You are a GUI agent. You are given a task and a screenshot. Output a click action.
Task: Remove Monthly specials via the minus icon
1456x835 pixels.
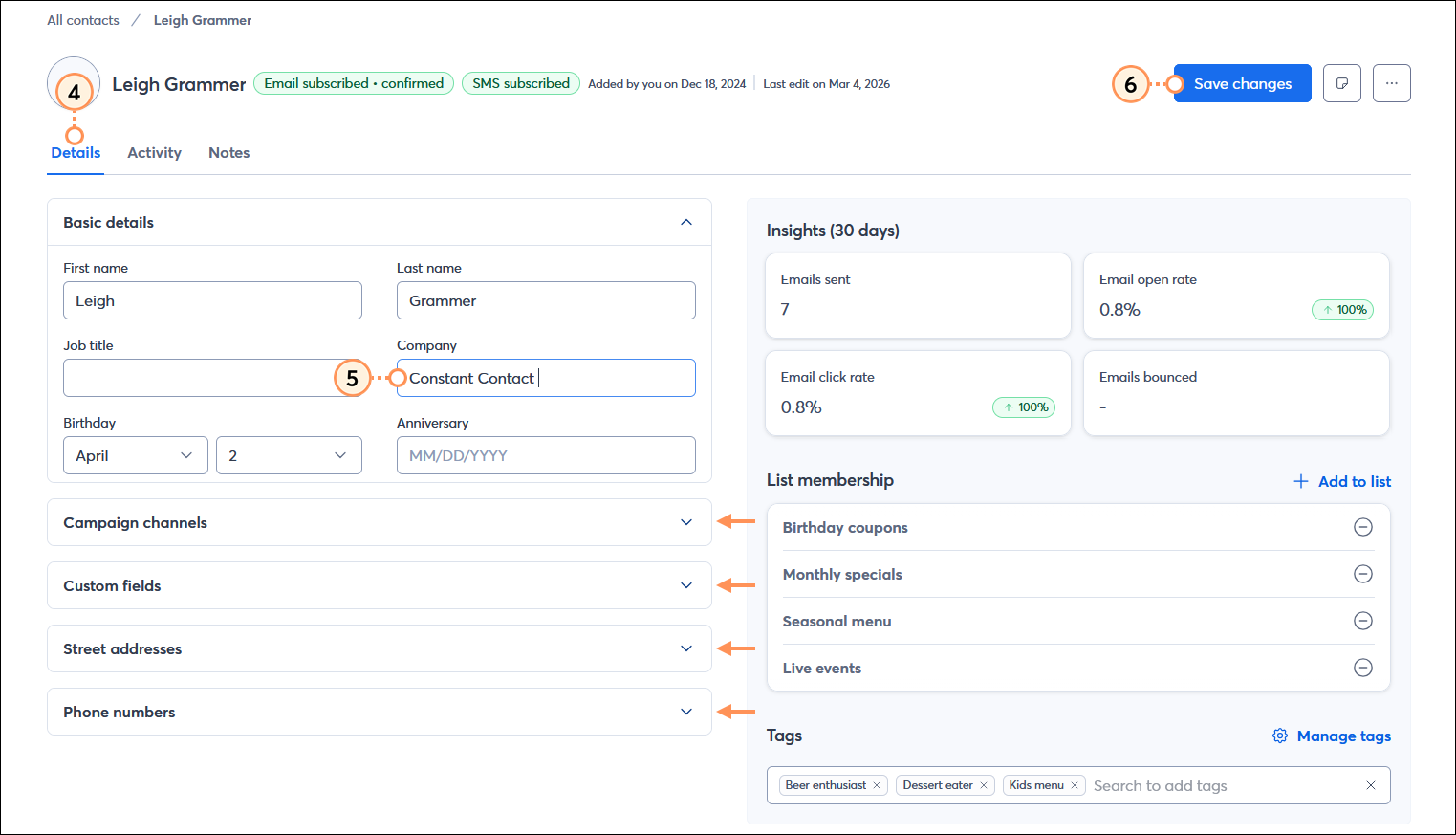[1363, 574]
